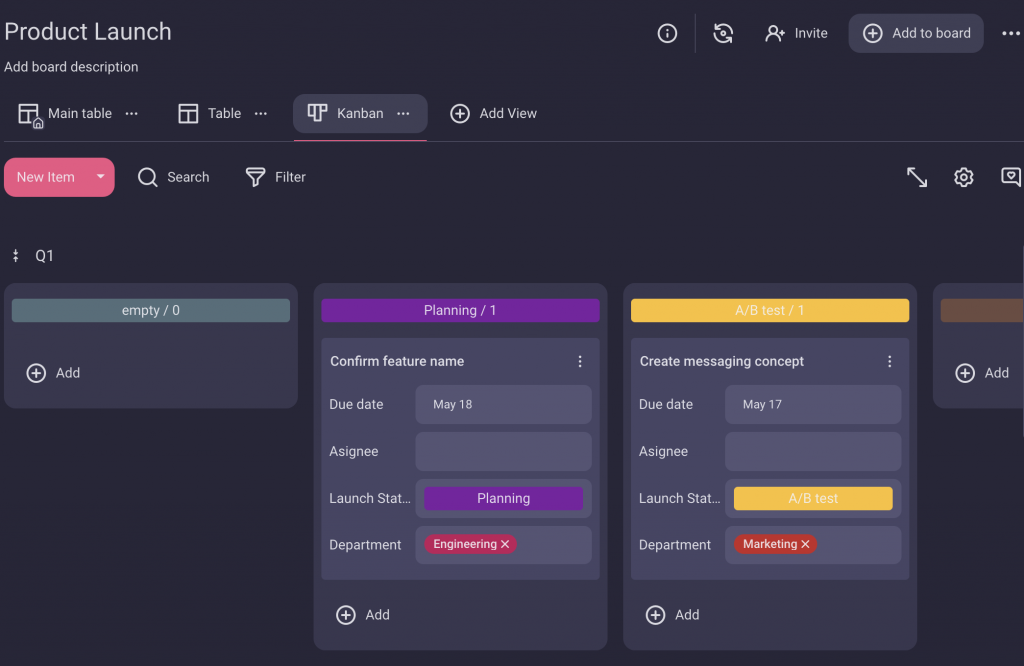Open the automations sync icon
Screen dimensions: 1024x666
[x=723, y=33]
